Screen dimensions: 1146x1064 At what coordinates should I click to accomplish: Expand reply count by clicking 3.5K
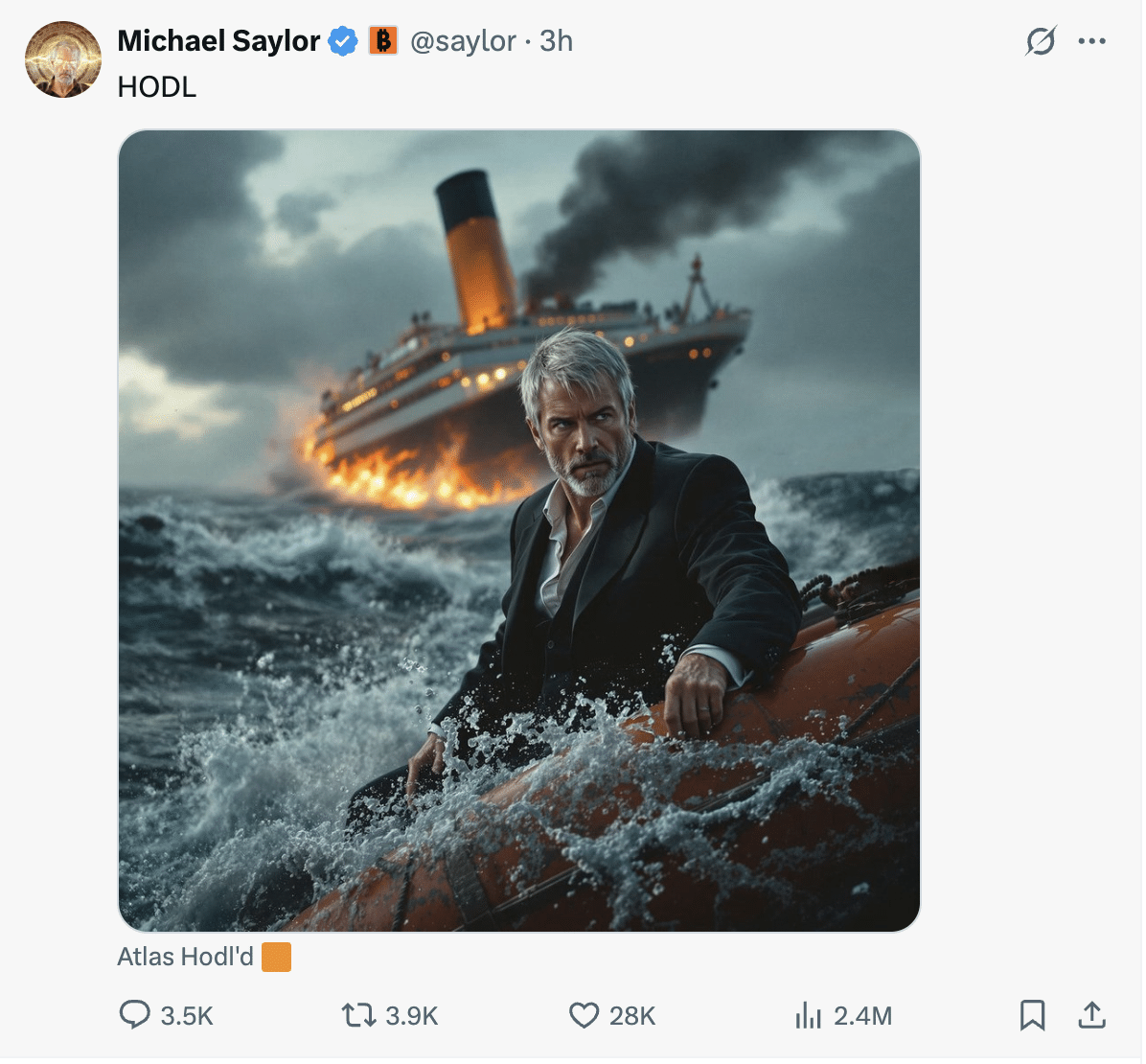click(x=186, y=1016)
